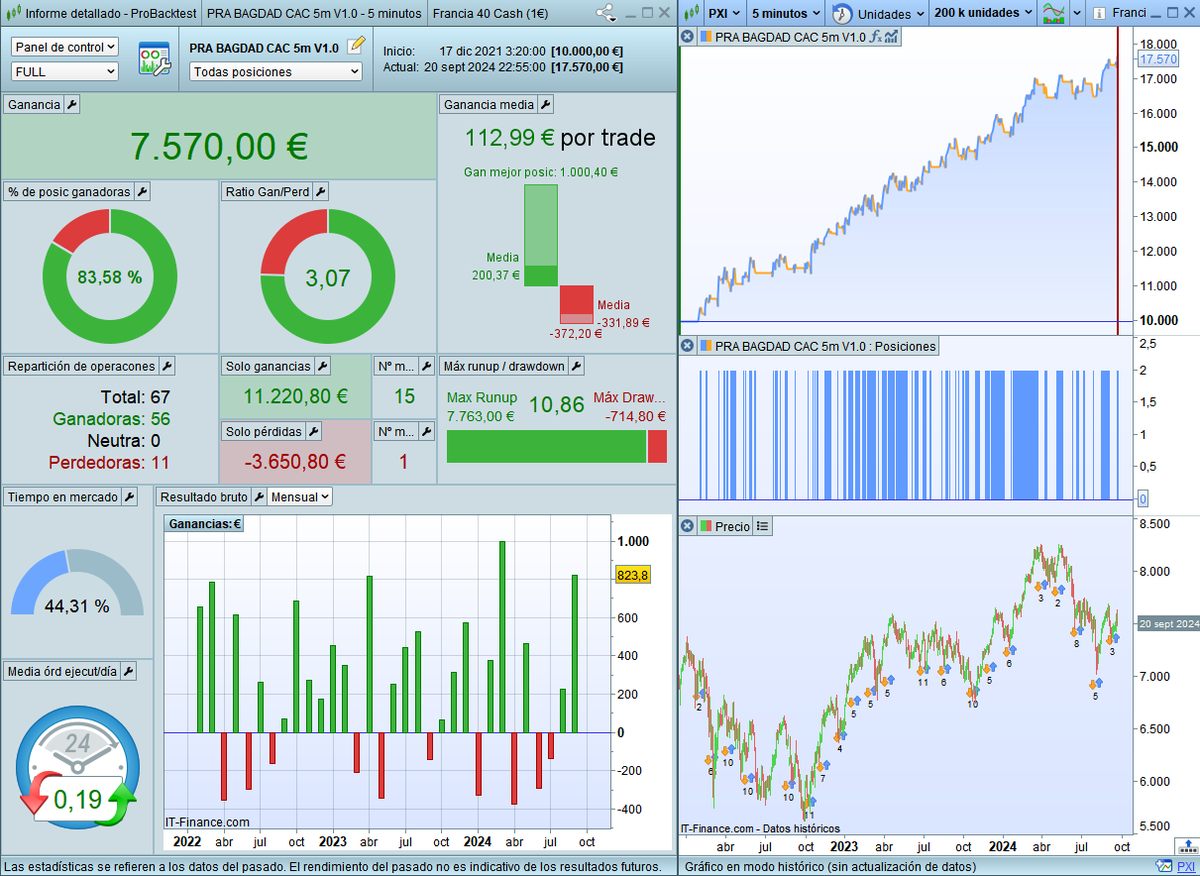Click the 20 sept 2024 date tag on price chart
This screenshot has height=876, width=1200.
coord(1168,624)
